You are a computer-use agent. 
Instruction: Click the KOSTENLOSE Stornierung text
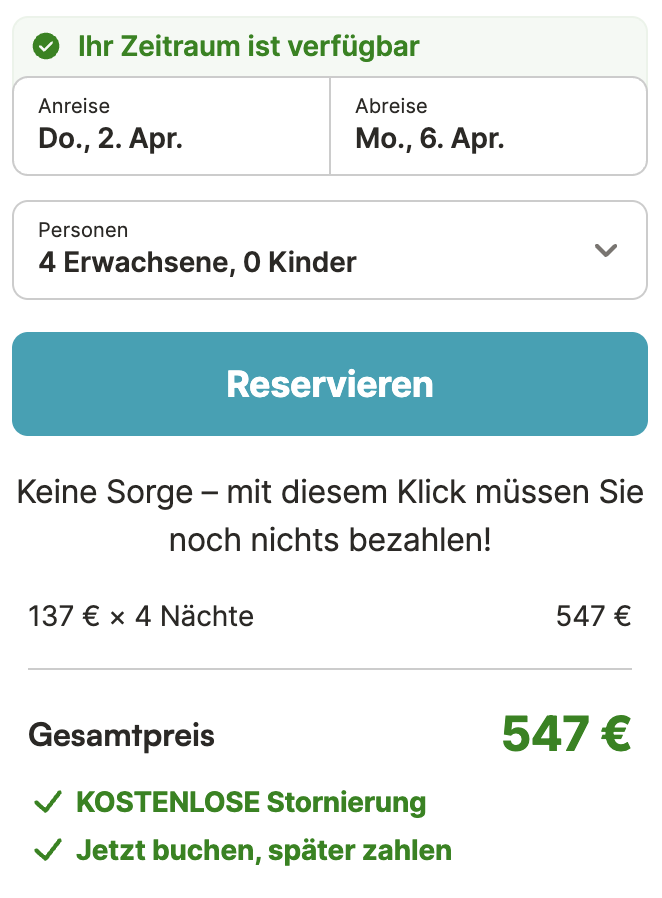click(251, 802)
